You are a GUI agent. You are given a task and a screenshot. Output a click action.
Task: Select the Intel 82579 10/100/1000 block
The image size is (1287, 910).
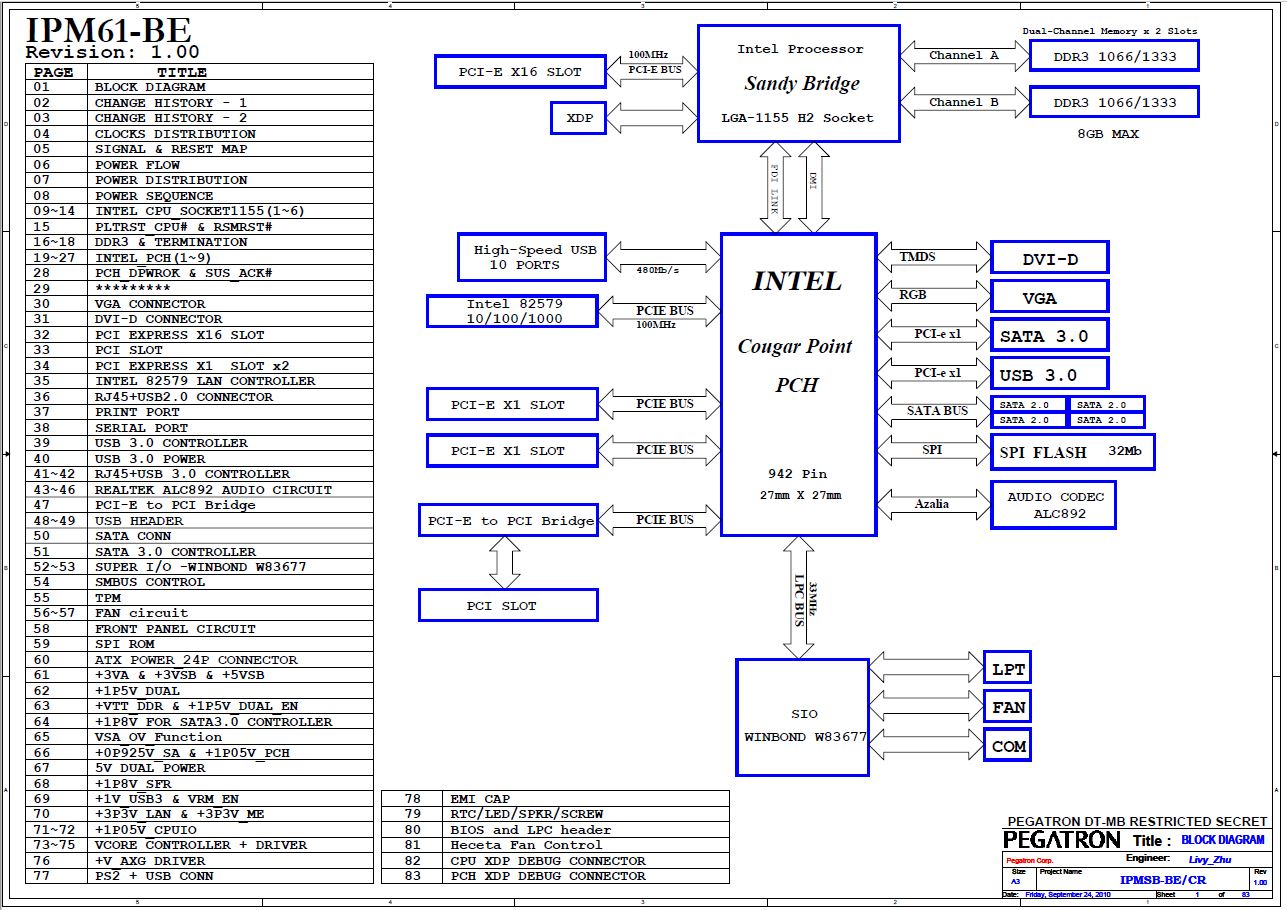tap(512, 311)
